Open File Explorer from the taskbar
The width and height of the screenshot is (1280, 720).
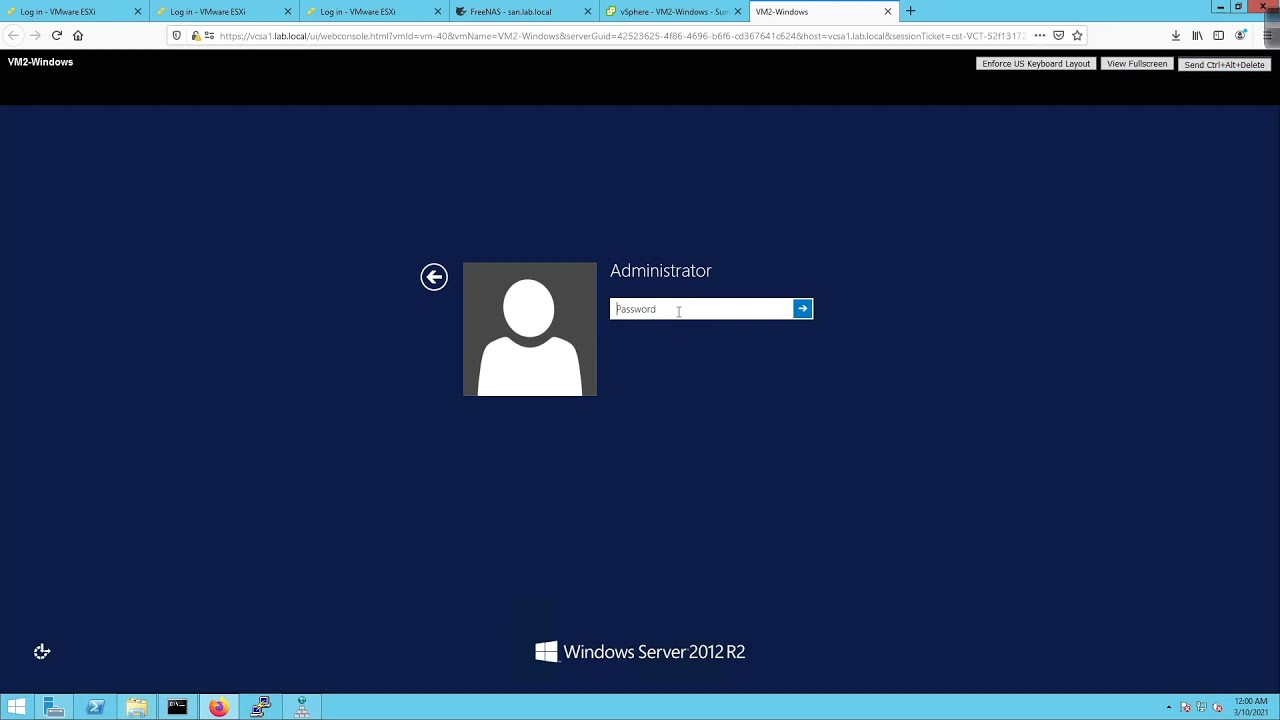[137, 707]
